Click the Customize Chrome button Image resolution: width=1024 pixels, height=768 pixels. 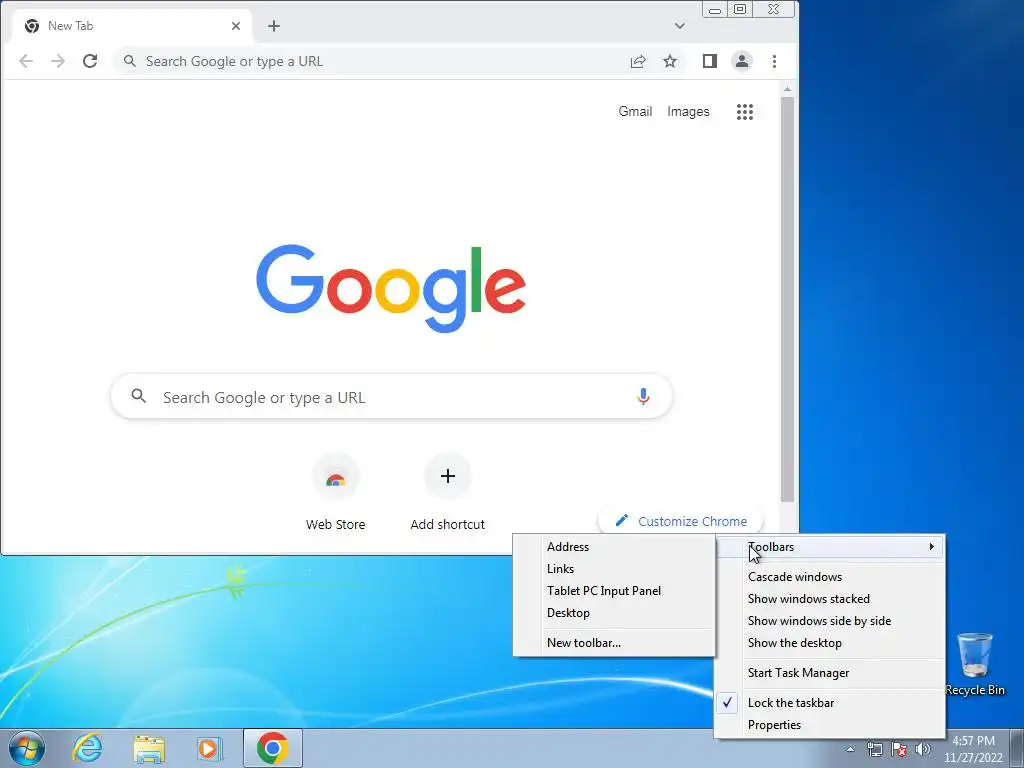tap(681, 521)
